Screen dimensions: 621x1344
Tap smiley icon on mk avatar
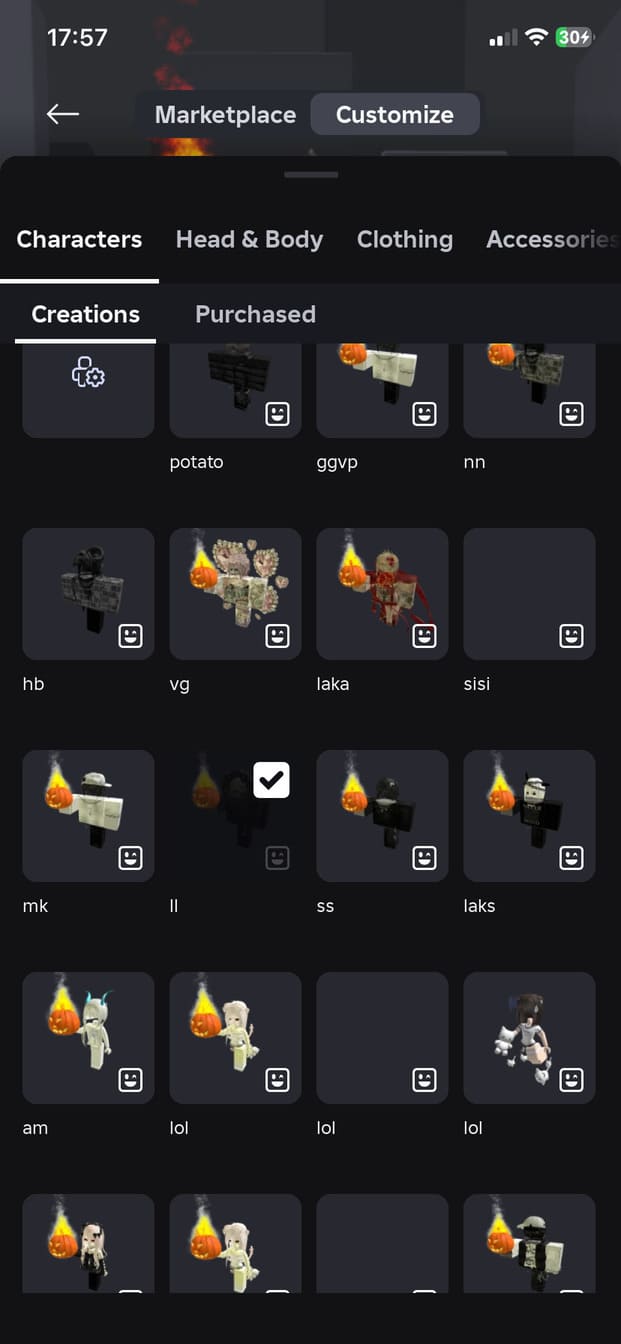[x=130, y=858]
